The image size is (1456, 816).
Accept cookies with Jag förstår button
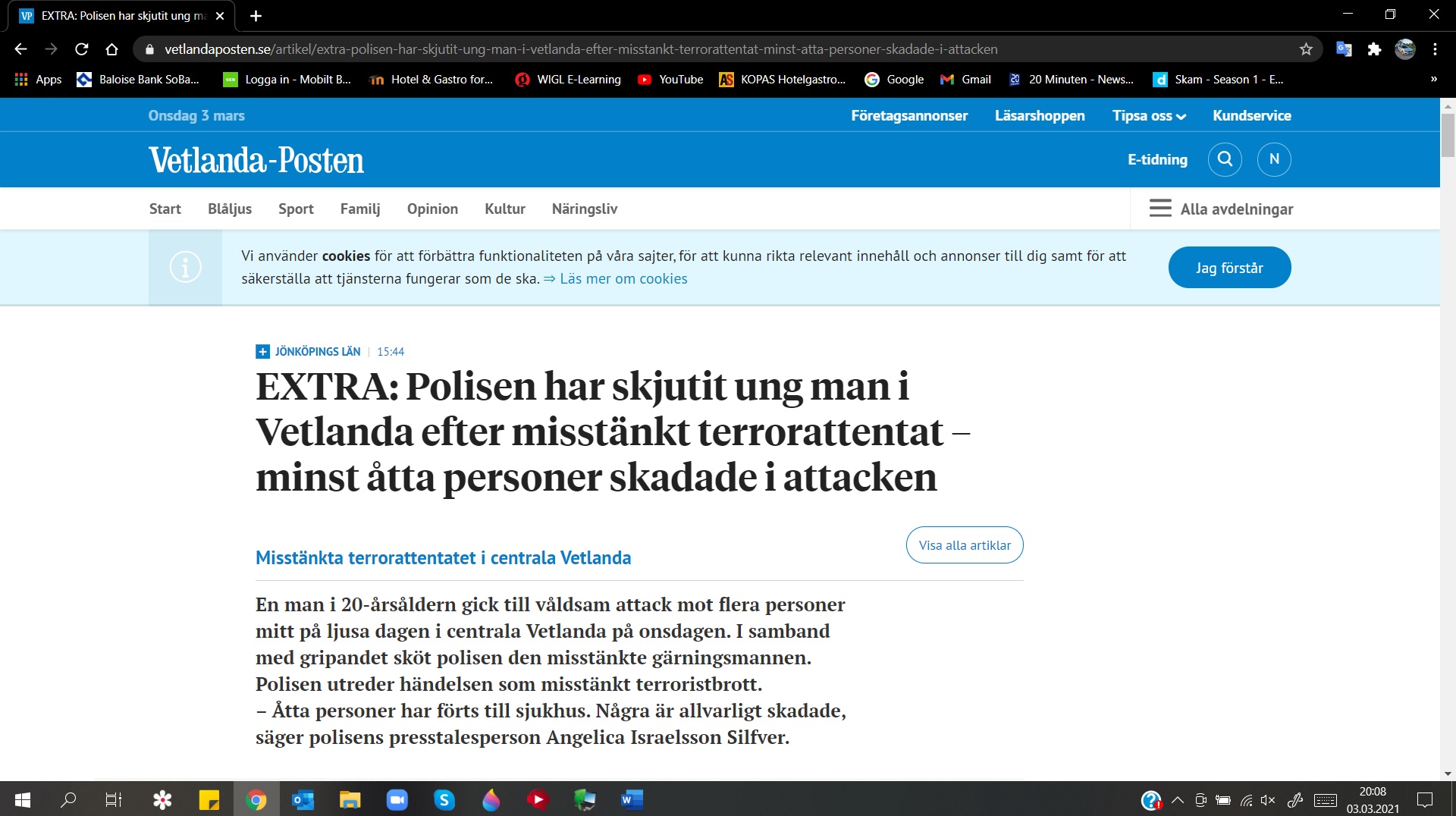[x=1229, y=268]
